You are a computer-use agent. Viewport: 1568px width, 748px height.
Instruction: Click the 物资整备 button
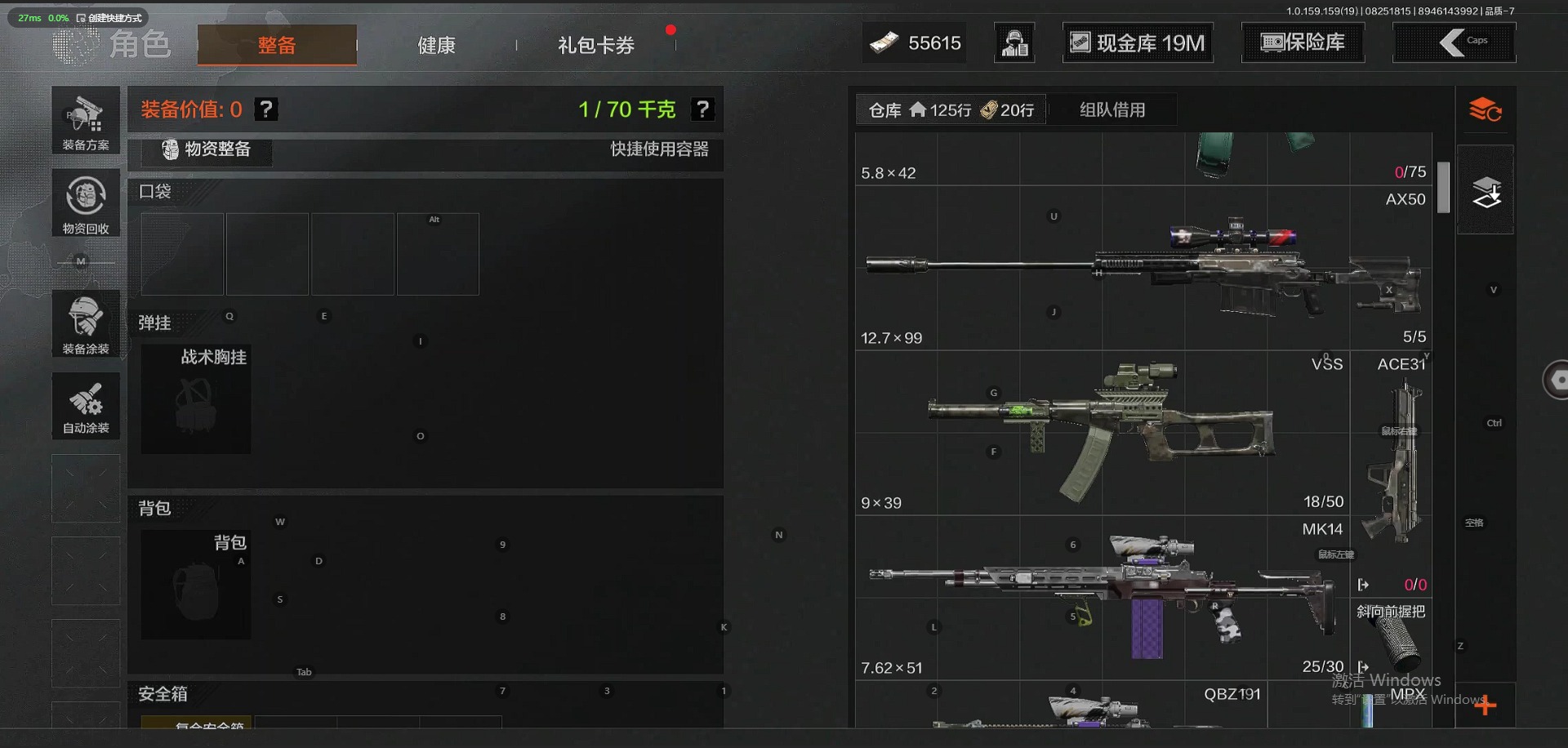(x=207, y=149)
